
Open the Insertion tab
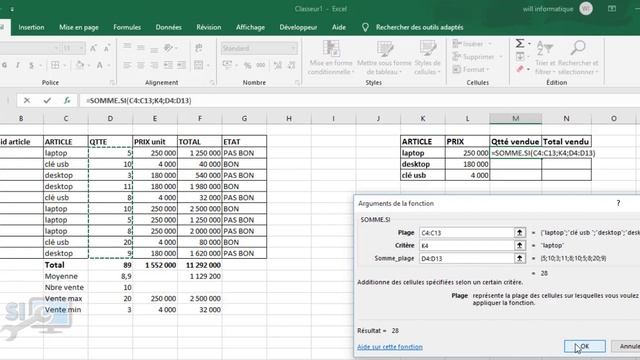(31, 27)
